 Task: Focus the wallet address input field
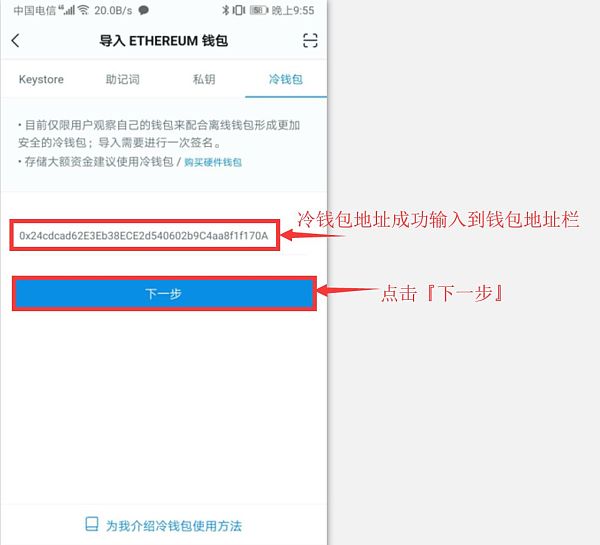pos(145,235)
